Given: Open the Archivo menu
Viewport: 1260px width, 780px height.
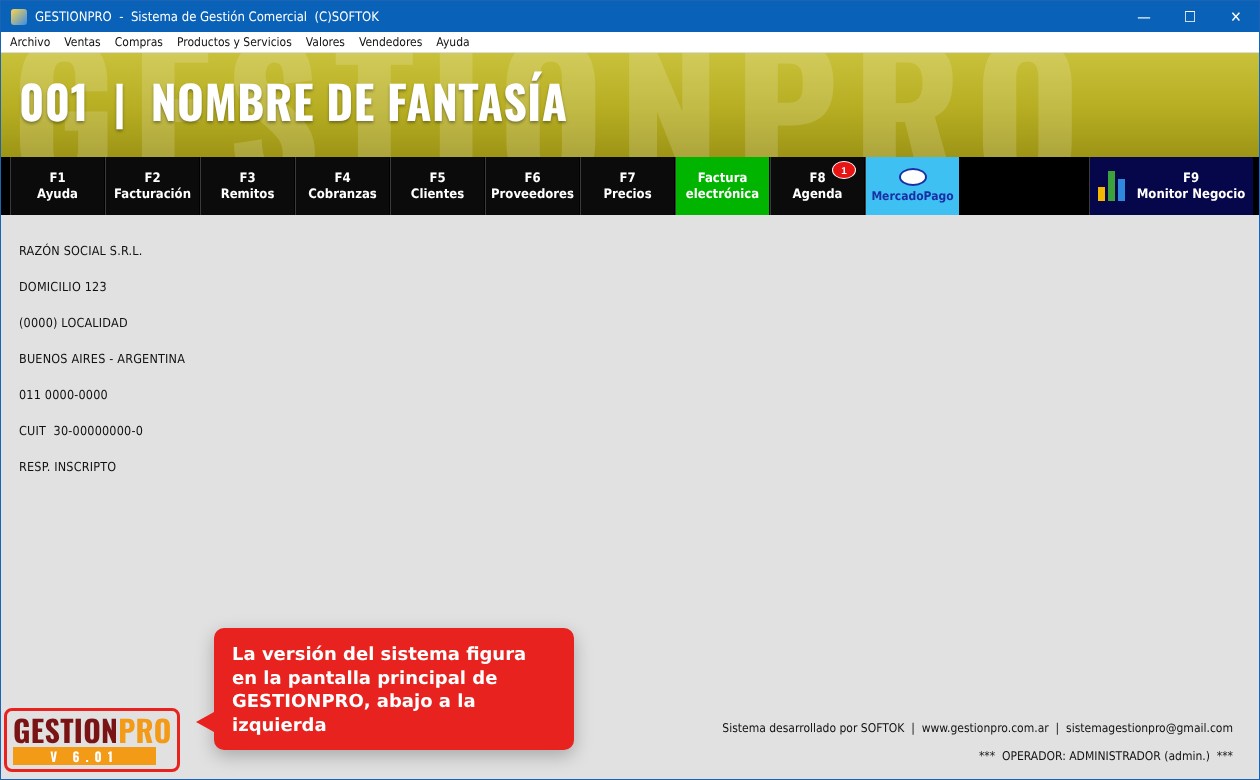Looking at the screenshot, I should pos(30,42).
